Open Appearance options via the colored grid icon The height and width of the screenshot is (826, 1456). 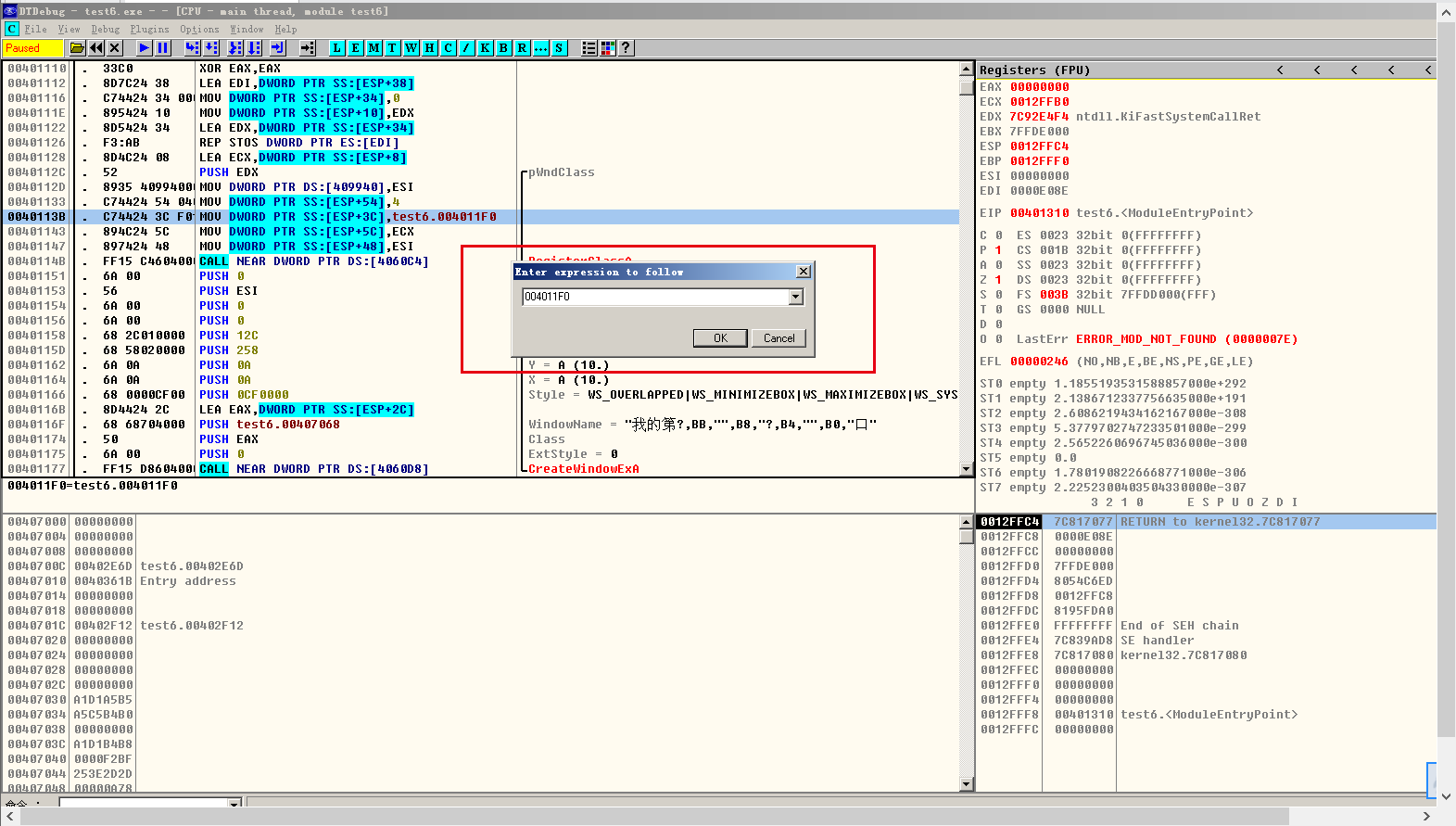[x=608, y=48]
